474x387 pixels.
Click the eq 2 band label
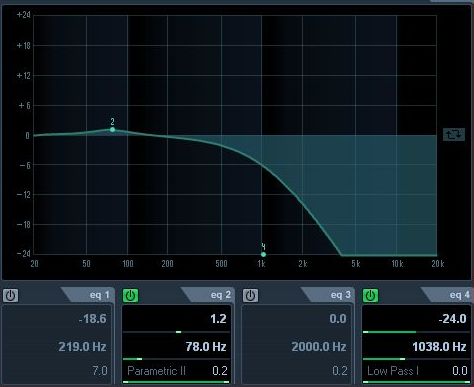coord(220,295)
